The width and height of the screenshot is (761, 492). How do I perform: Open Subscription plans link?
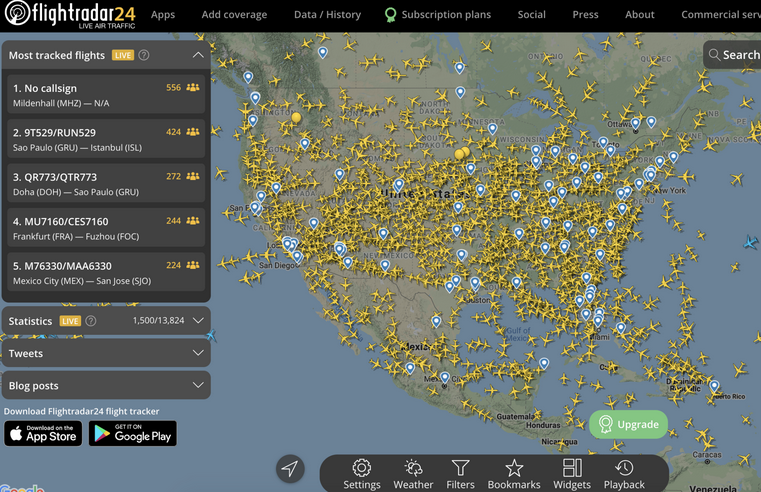point(446,15)
